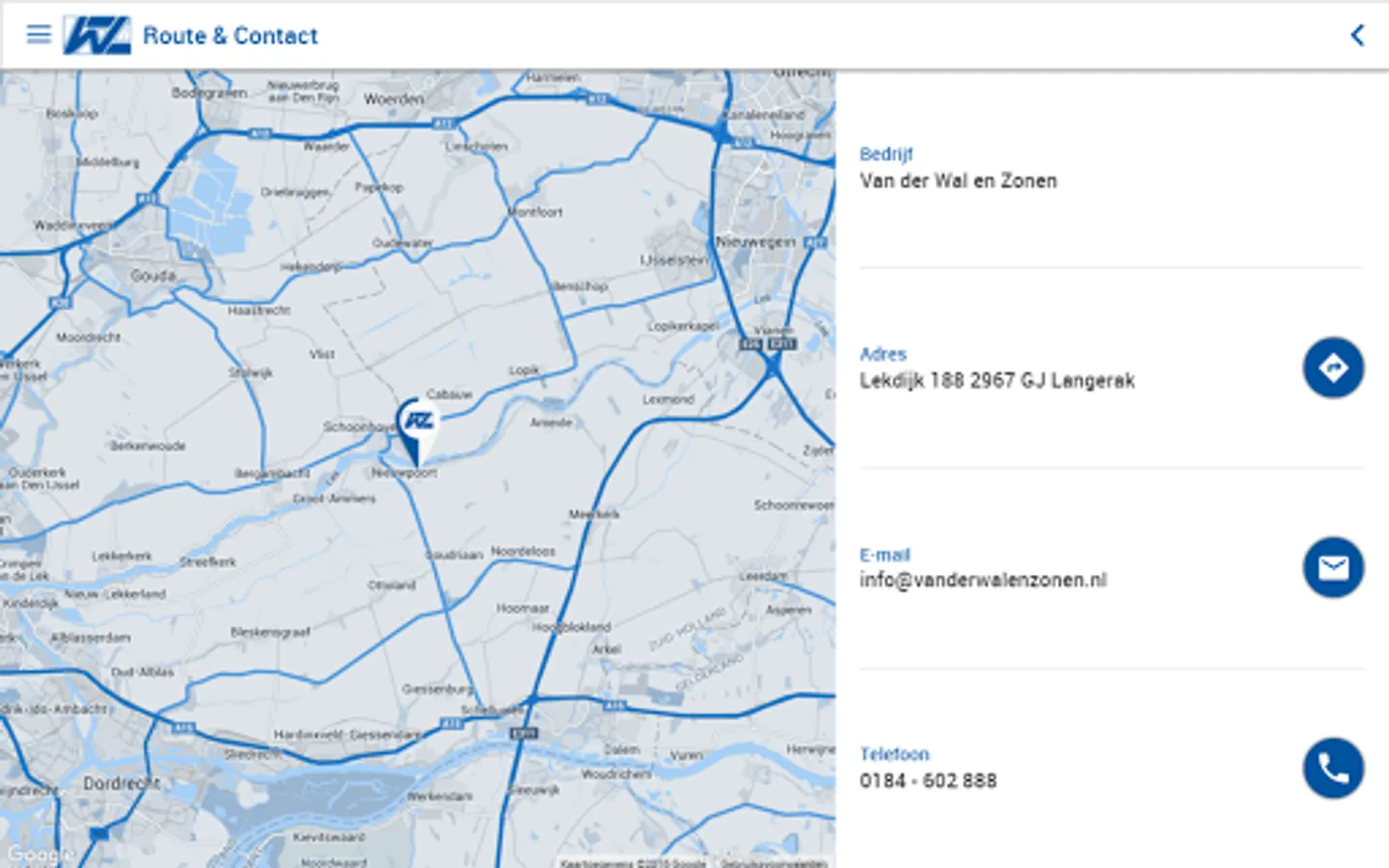Screen dimensions: 1389x868
Task: Click Alblasserdam on the map
Action: 90,637
